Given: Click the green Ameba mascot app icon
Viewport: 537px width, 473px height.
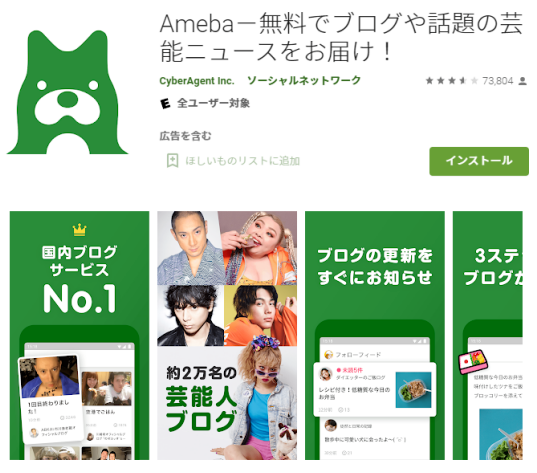Looking at the screenshot, I should 67,92.
